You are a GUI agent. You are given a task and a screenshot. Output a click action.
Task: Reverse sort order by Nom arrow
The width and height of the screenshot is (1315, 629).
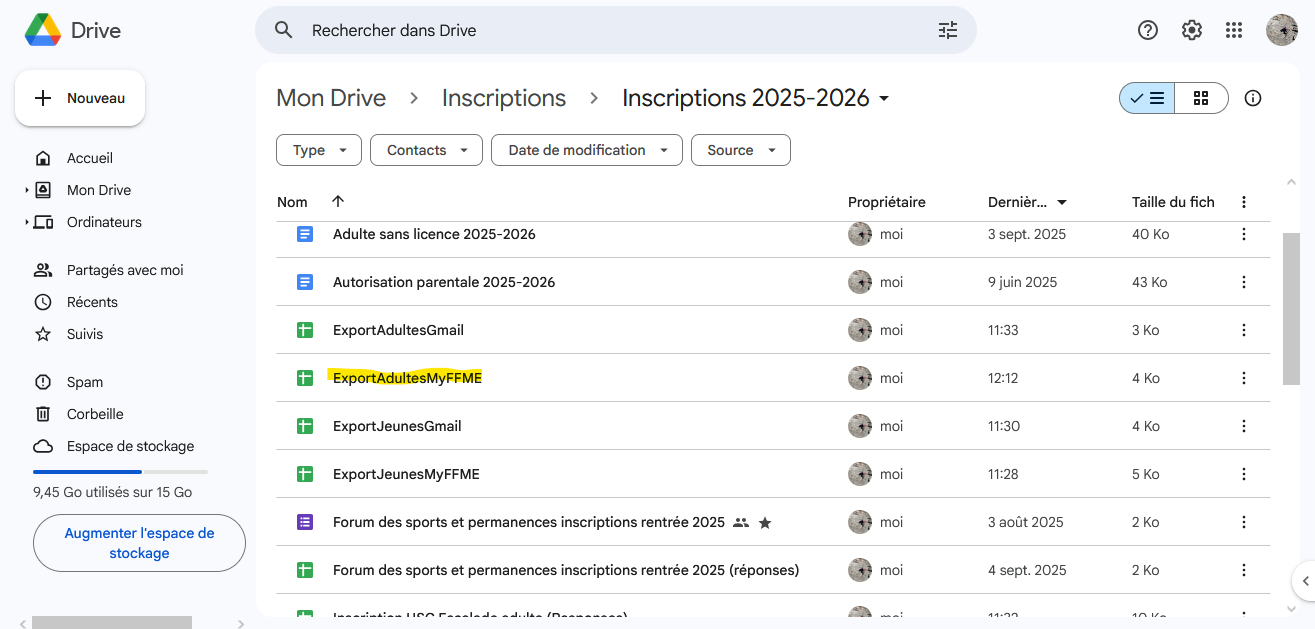point(338,202)
